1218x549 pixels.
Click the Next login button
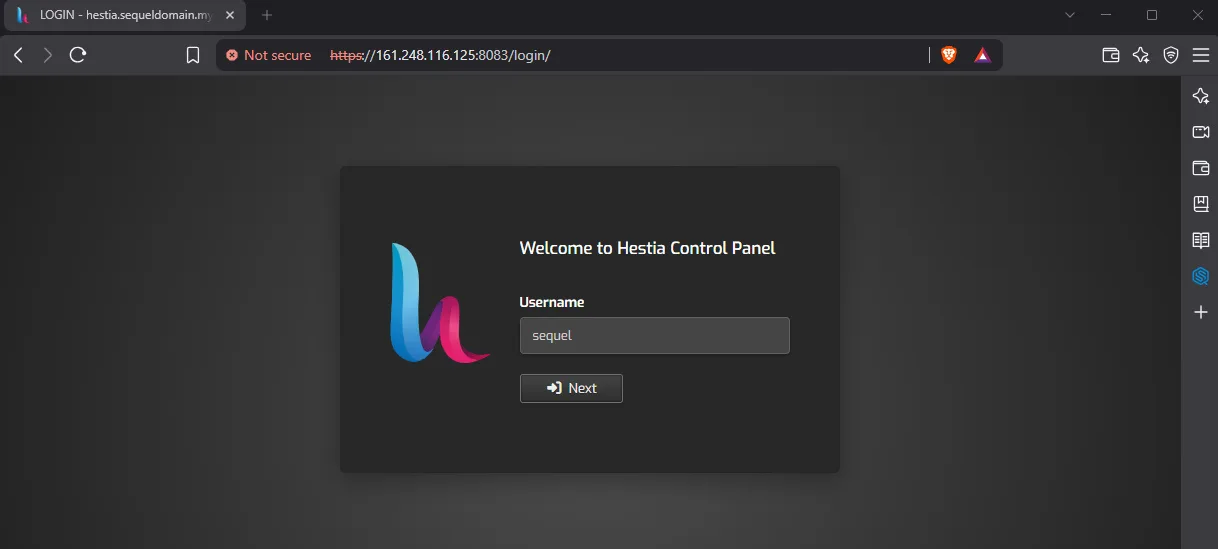[x=571, y=388]
